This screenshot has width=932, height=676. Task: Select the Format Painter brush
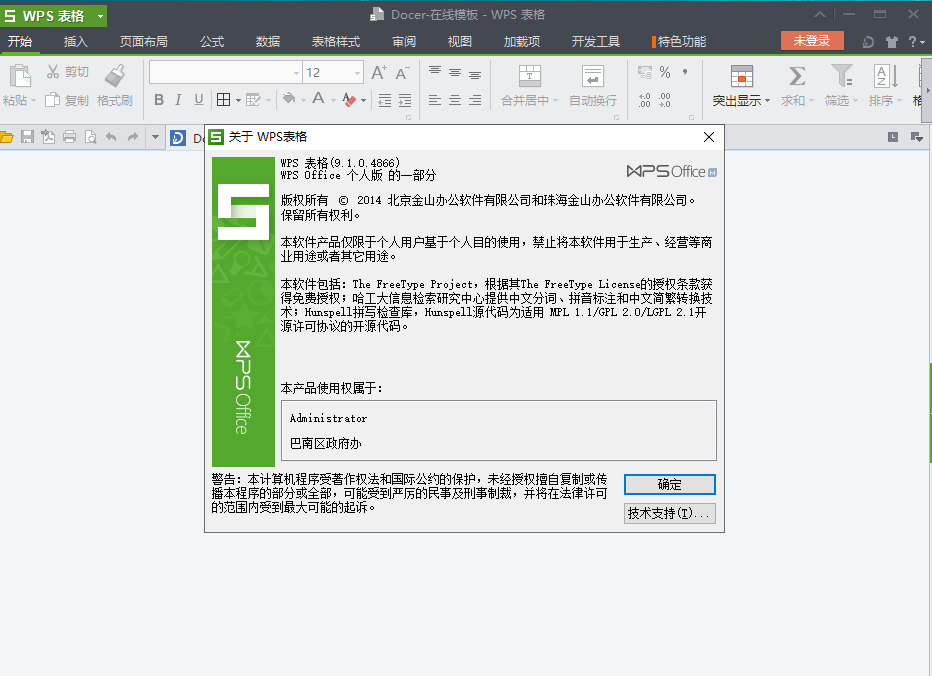tap(115, 76)
